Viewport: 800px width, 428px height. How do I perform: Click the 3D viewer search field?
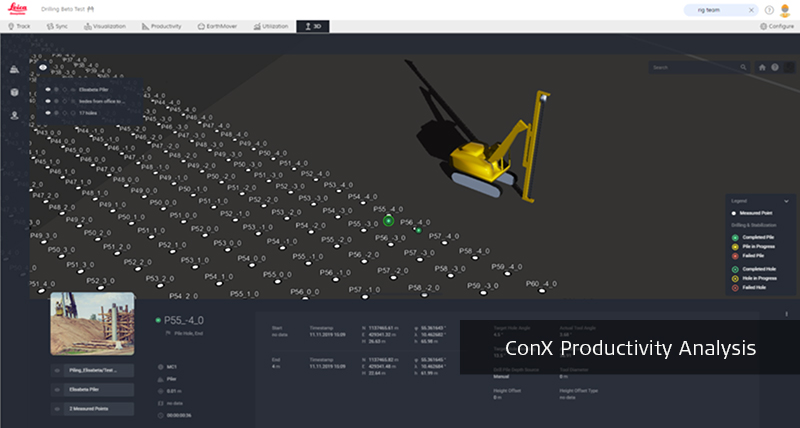695,68
